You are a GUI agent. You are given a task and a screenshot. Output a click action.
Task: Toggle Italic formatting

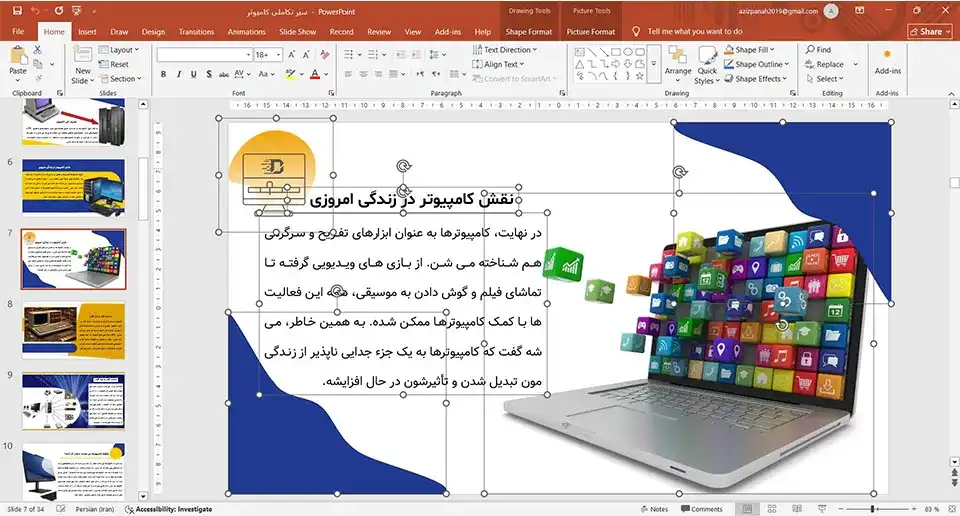coord(178,74)
